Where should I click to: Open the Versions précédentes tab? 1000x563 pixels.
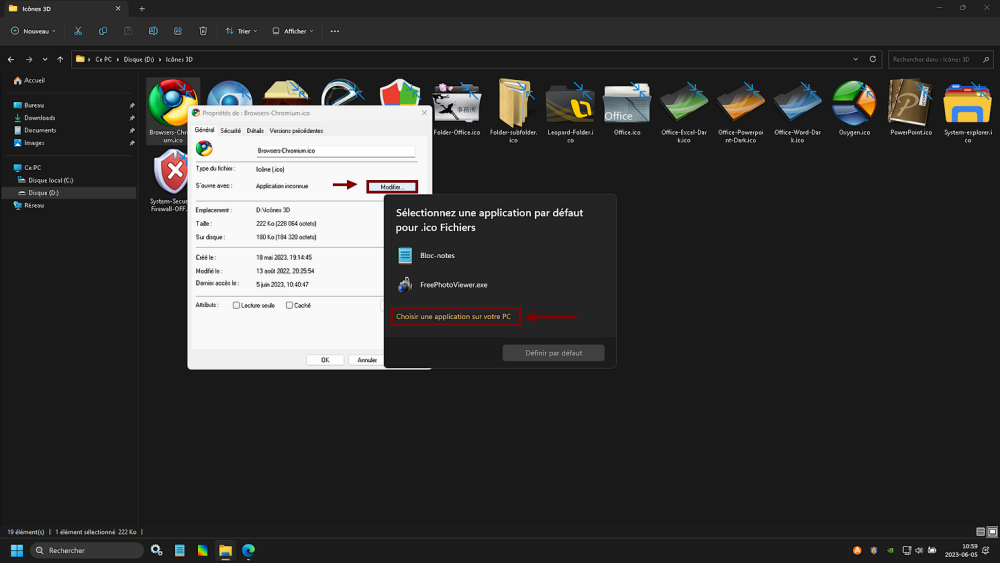pyautogui.click(x=296, y=130)
